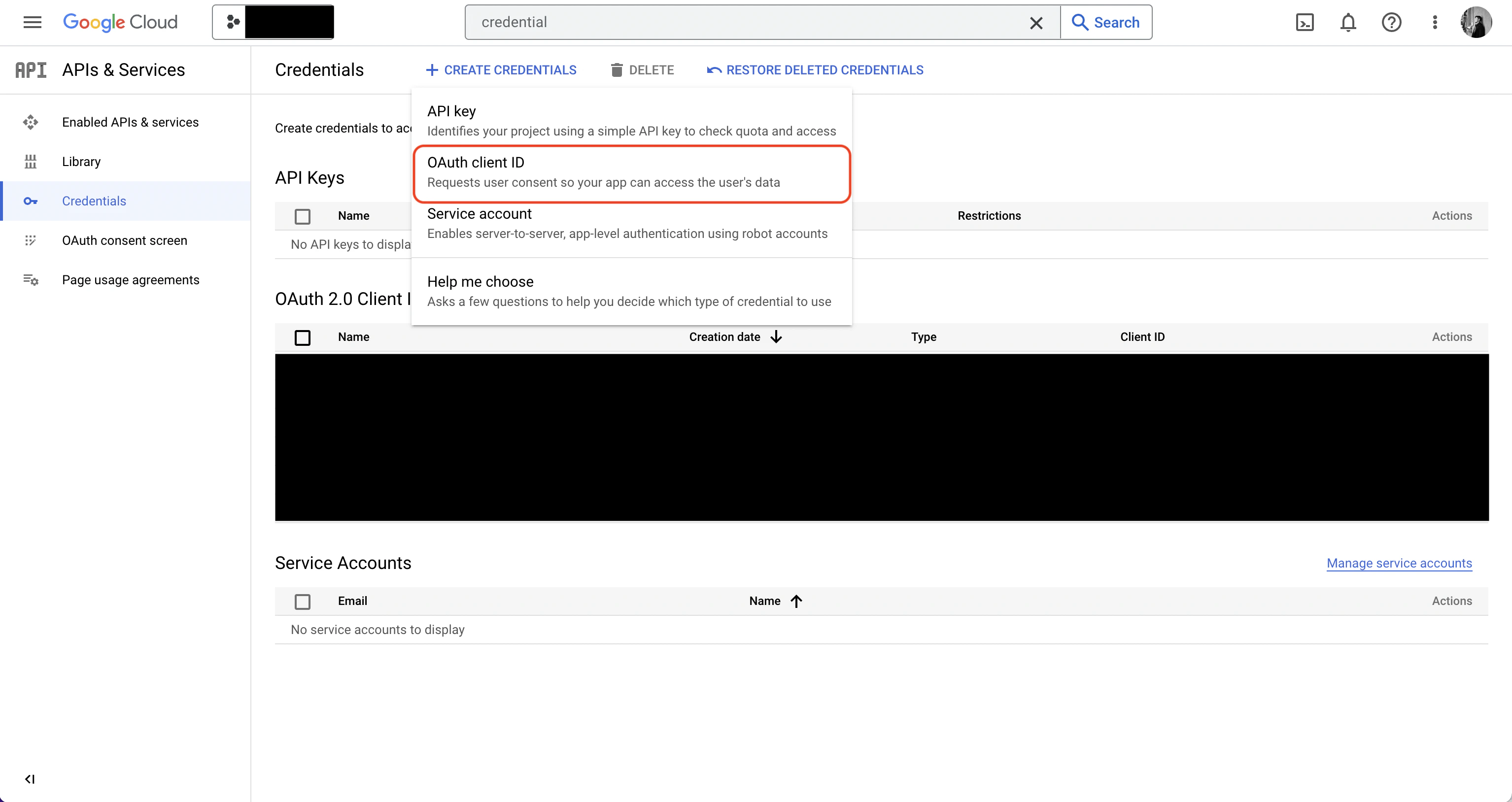Activate Cloud Shell terminal

click(x=1306, y=22)
